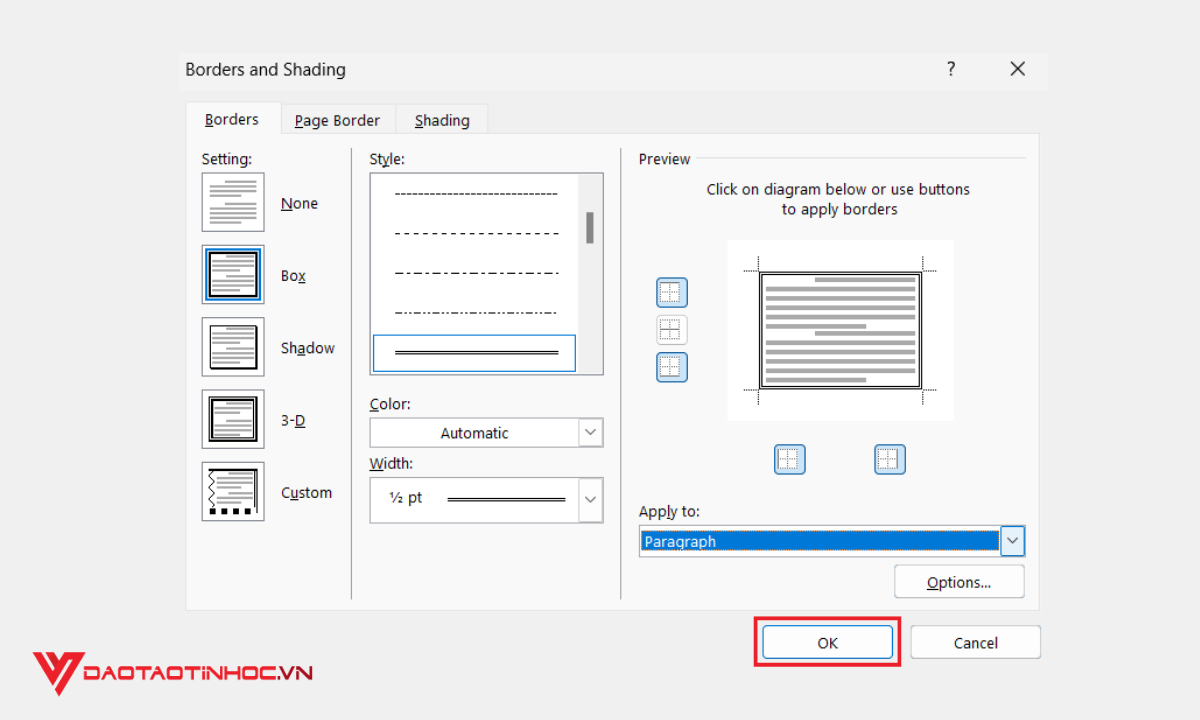The height and width of the screenshot is (720, 1200).
Task: Switch to the Shading tab
Action: [442, 120]
